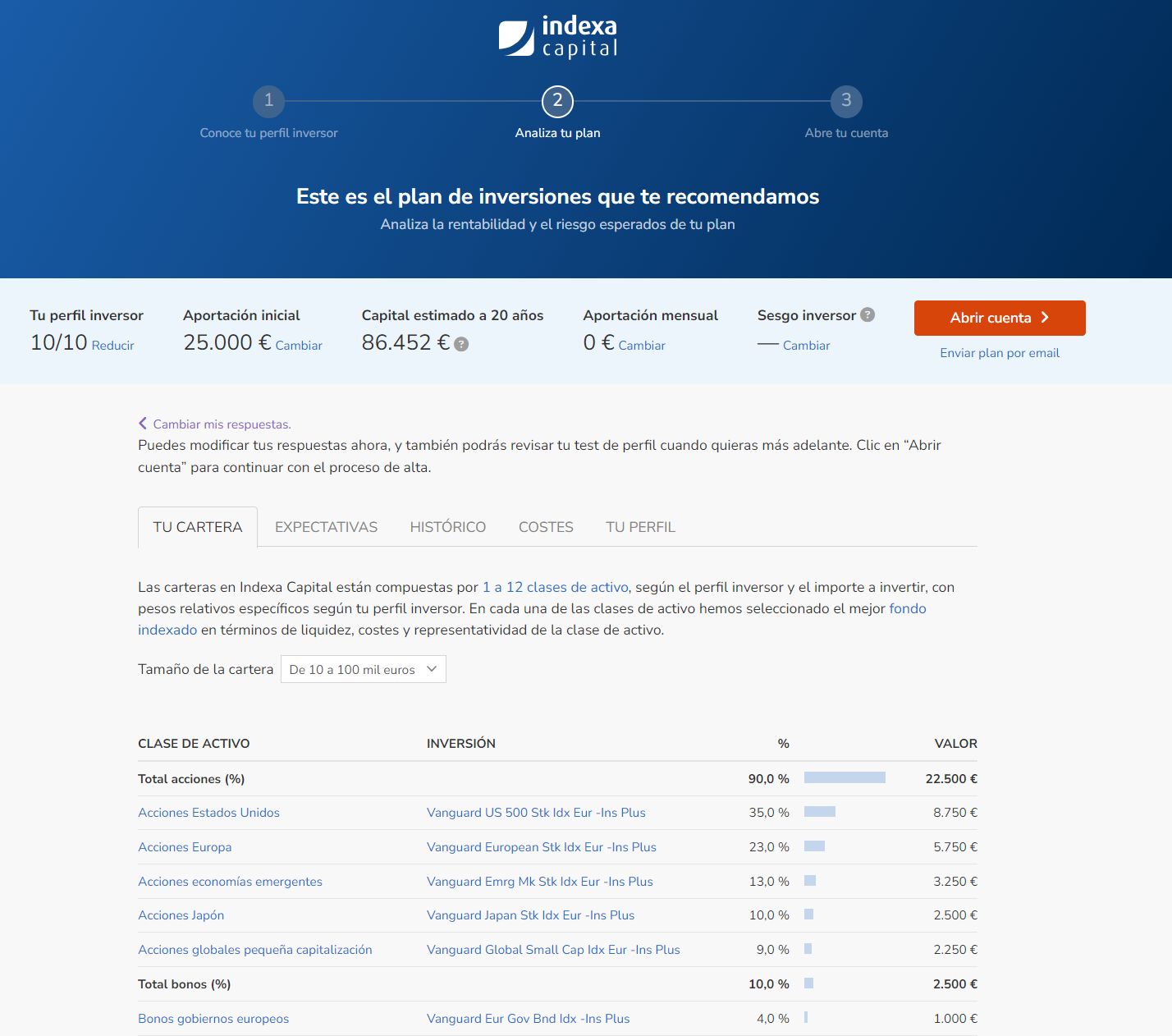Click INVERSIÓN column header
The image size is (1172, 1036).
[461, 744]
